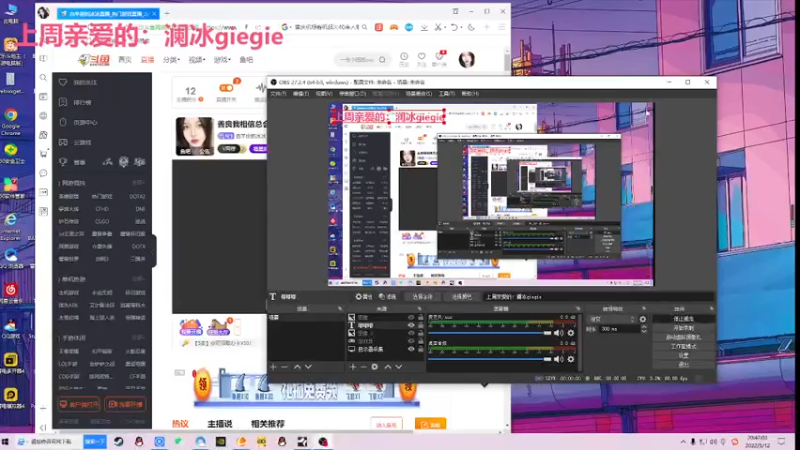Remove the source with the Sources panel minus icon

(x=363, y=367)
